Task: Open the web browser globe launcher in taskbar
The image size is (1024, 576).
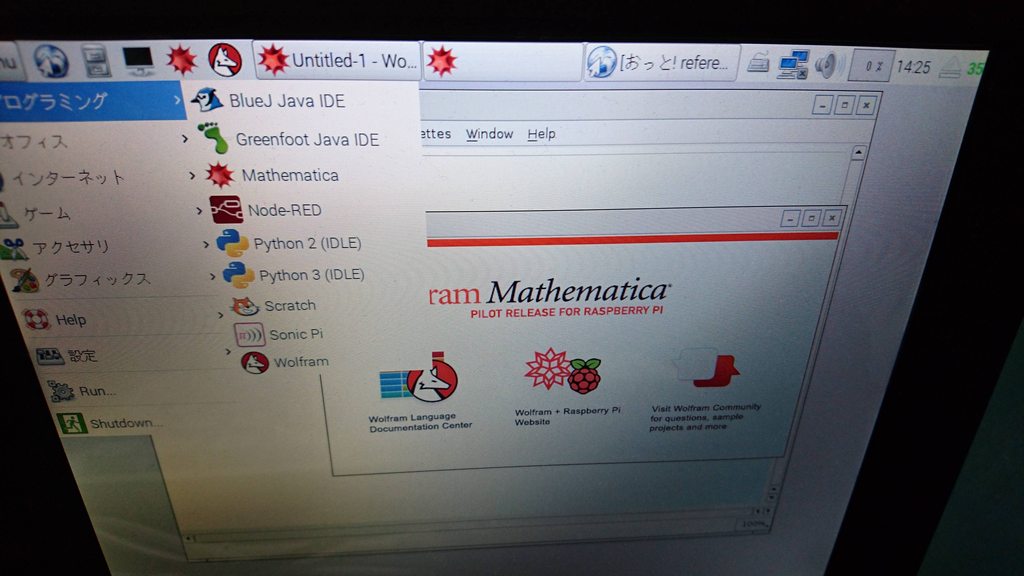Action: coord(51,61)
